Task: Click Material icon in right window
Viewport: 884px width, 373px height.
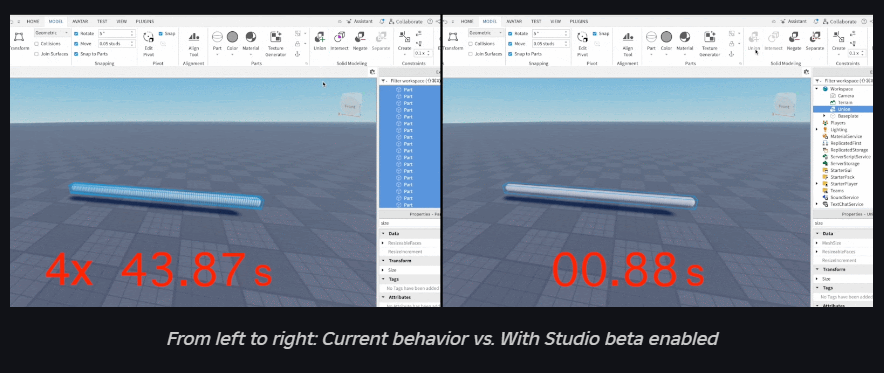Action: tap(685, 37)
